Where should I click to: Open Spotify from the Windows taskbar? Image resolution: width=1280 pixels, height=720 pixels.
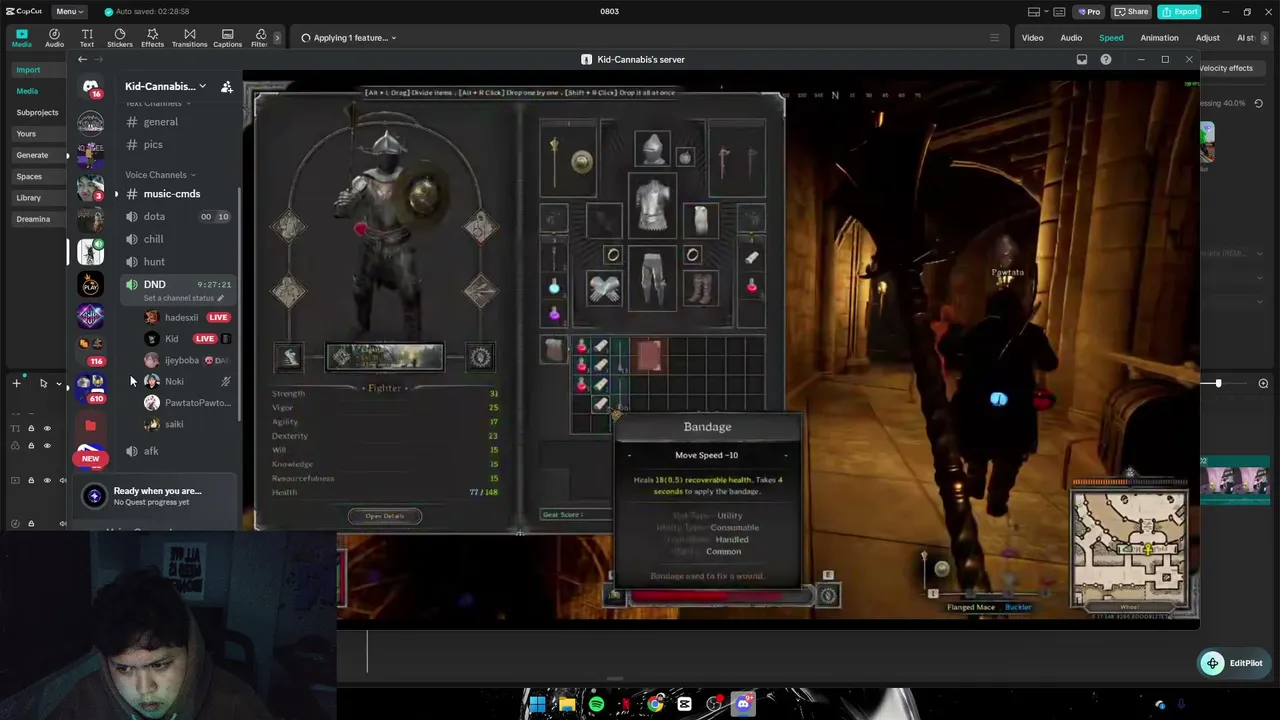coord(596,704)
